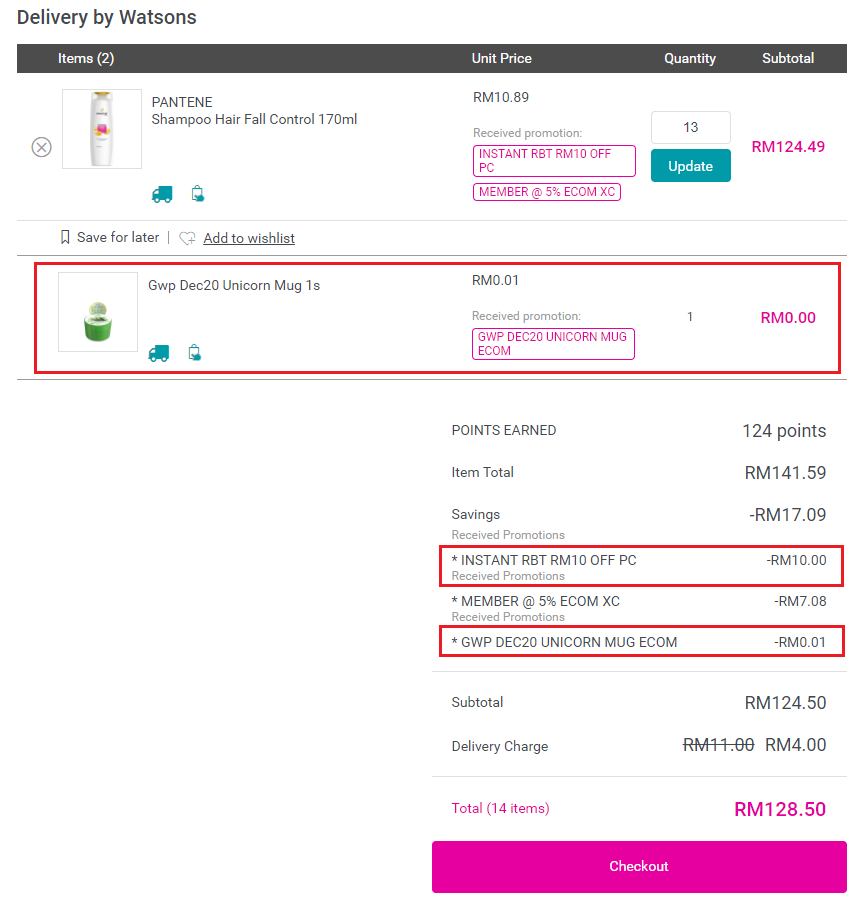This screenshot has width=863, height=904.
Task: Open the Pantene shampoo product image
Action: [x=102, y=129]
